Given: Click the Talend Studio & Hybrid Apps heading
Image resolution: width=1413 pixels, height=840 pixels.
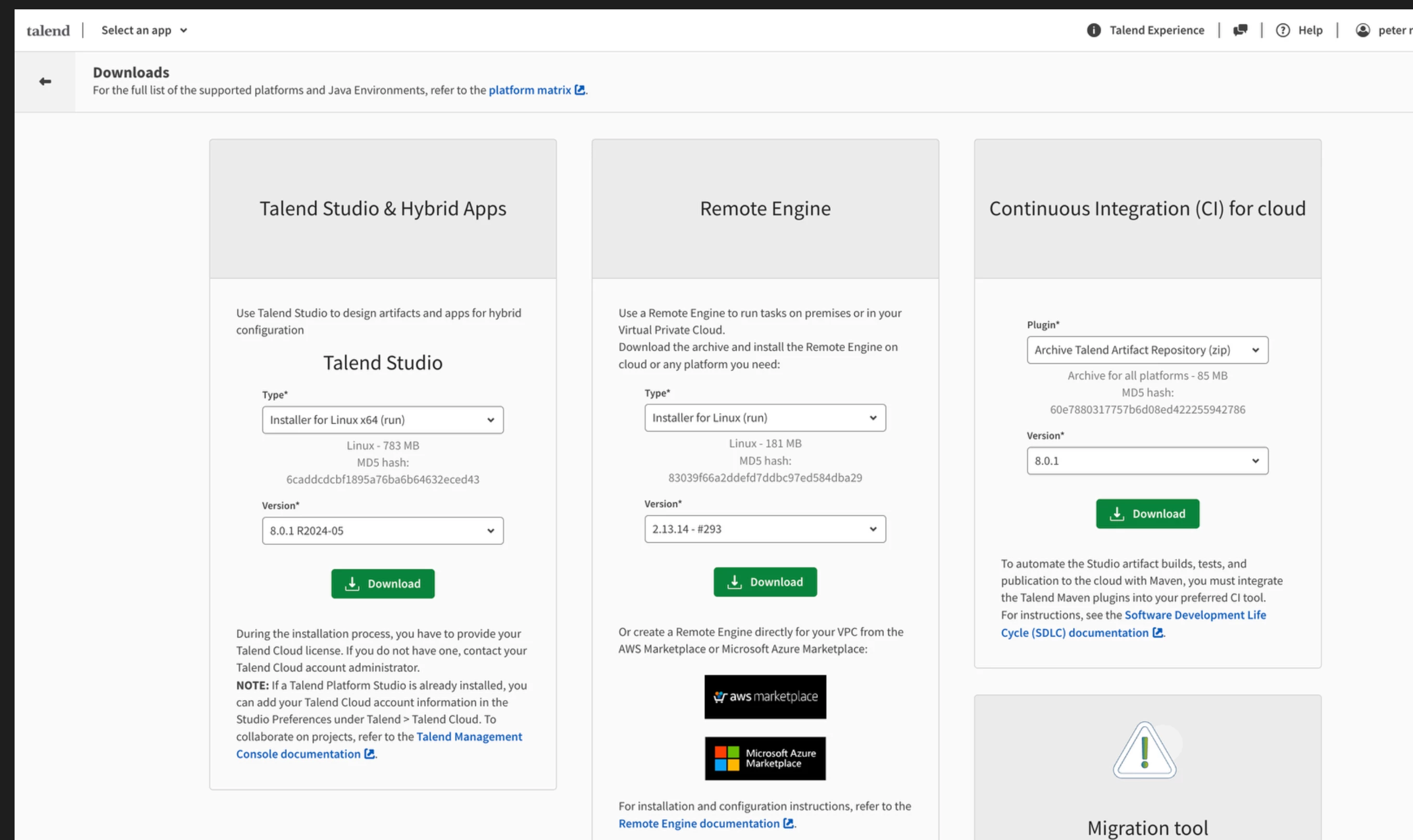Looking at the screenshot, I should pyautogui.click(x=383, y=209).
